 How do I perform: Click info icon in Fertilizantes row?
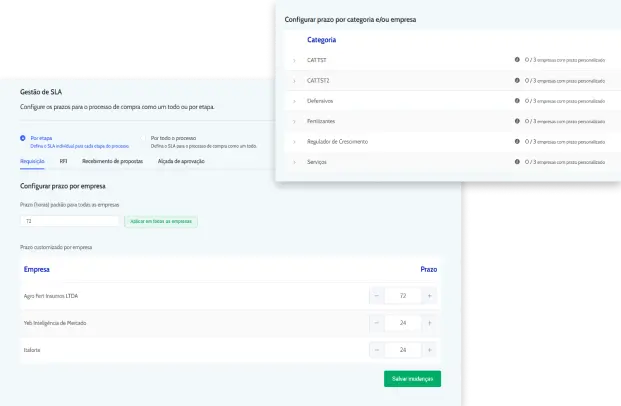(517, 121)
